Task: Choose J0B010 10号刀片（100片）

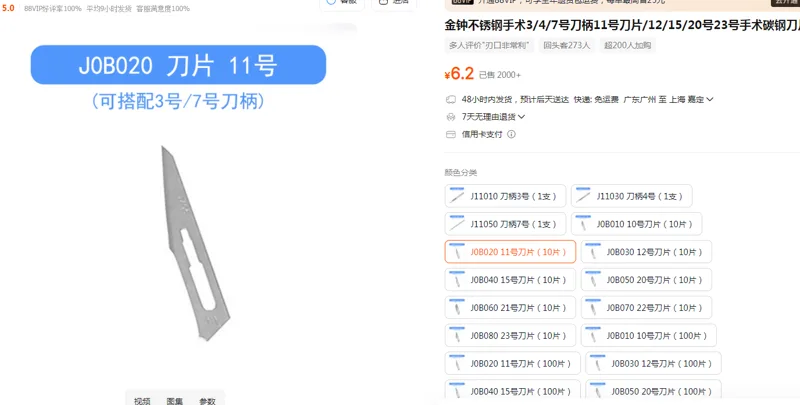Action: [x=648, y=336]
